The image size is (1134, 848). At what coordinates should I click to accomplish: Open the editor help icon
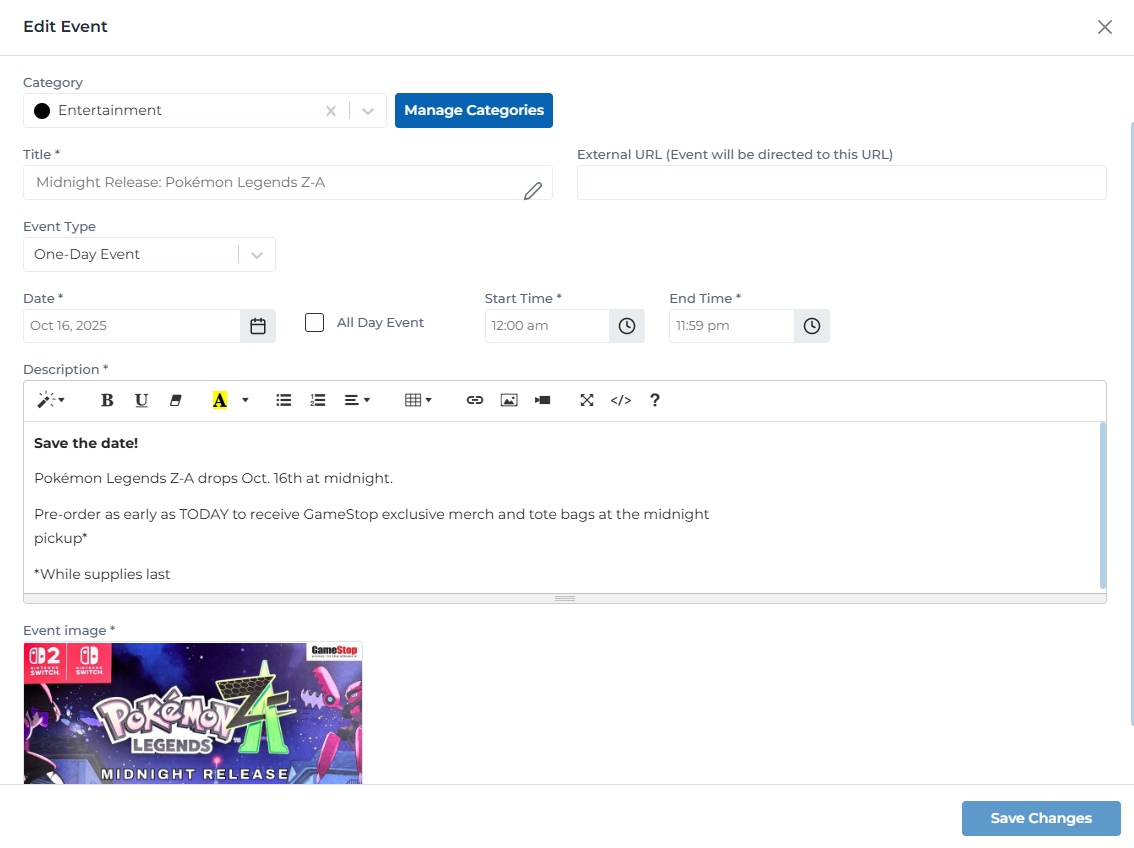coord(654,400)
